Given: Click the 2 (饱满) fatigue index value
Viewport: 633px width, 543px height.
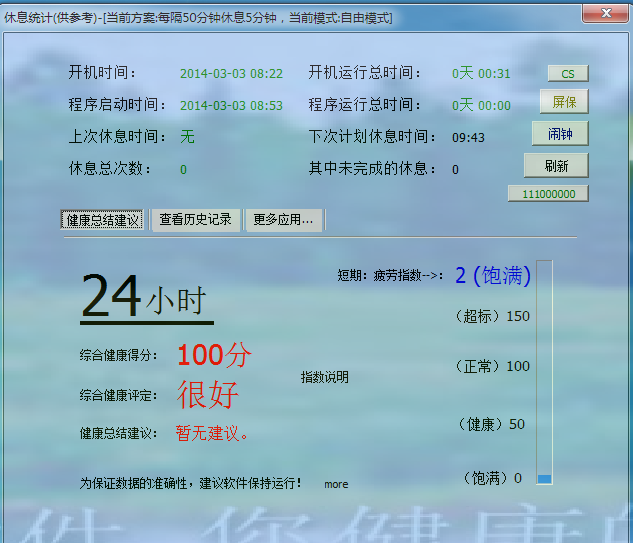Looking at the screenshot, I should coord(493,276).
